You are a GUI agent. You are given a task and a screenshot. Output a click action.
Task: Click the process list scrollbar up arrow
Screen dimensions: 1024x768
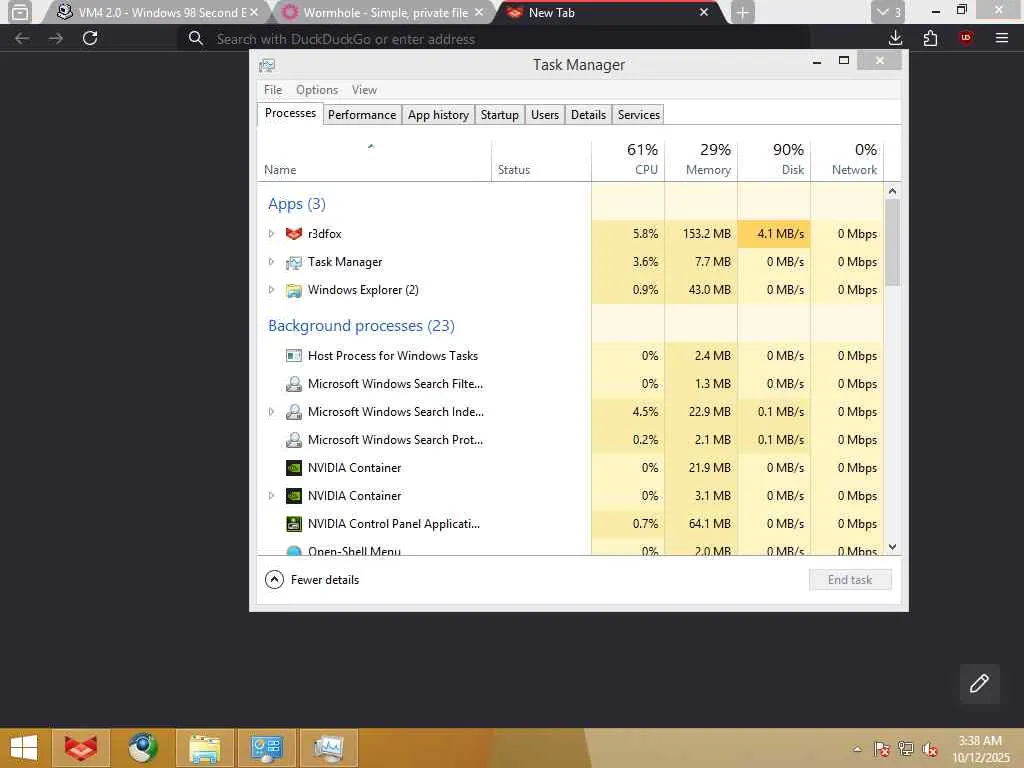pos(892,191)
